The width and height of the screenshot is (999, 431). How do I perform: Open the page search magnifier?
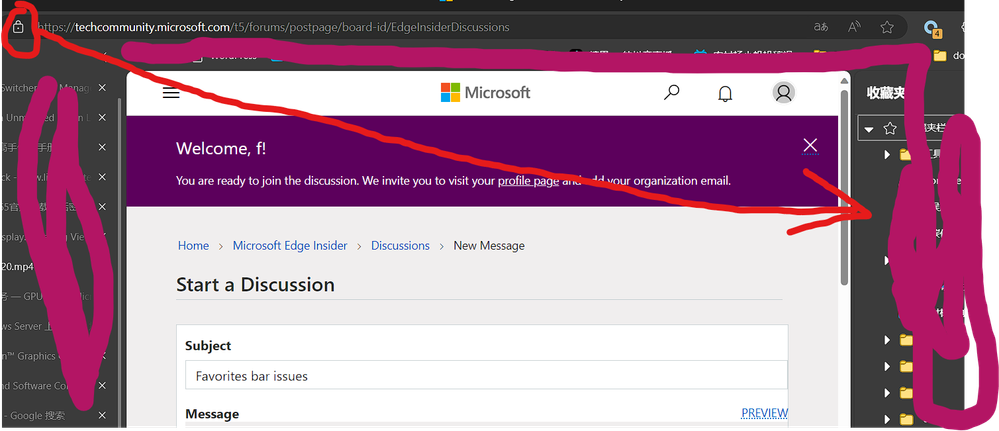point(671,93)
